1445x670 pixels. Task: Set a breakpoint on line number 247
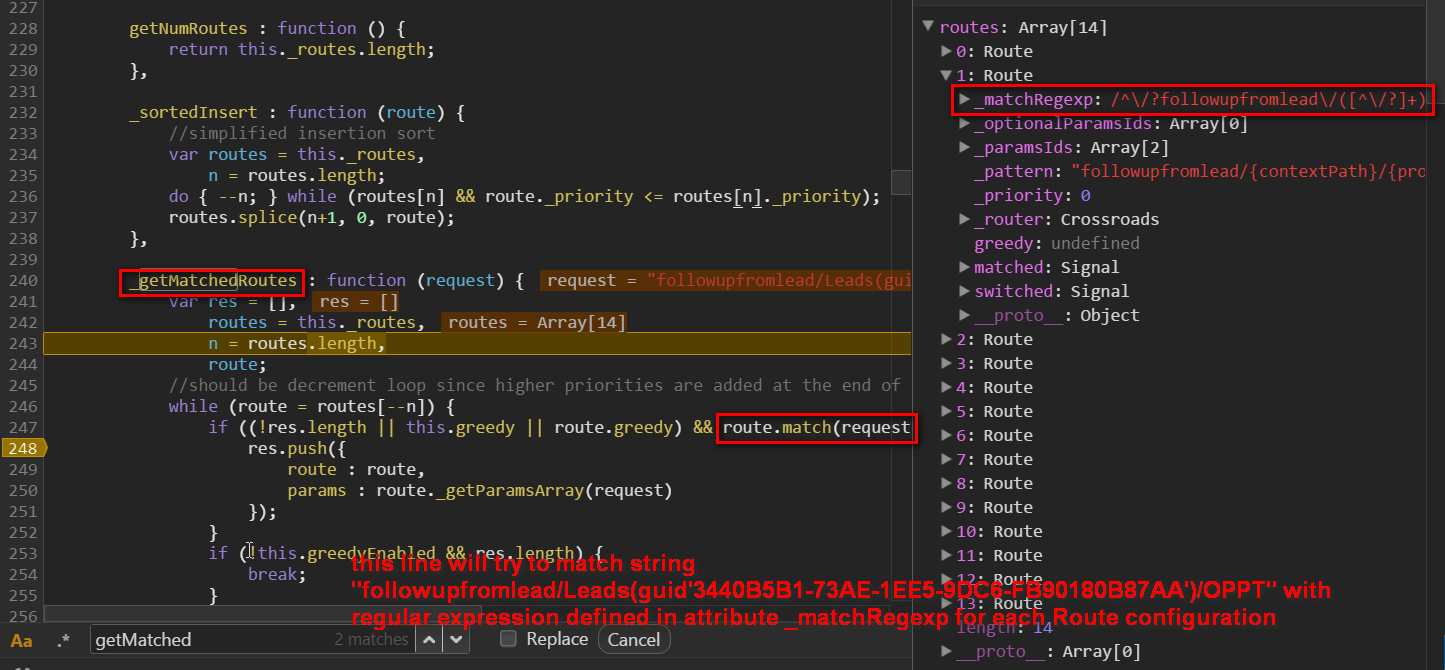coord(21,427)
